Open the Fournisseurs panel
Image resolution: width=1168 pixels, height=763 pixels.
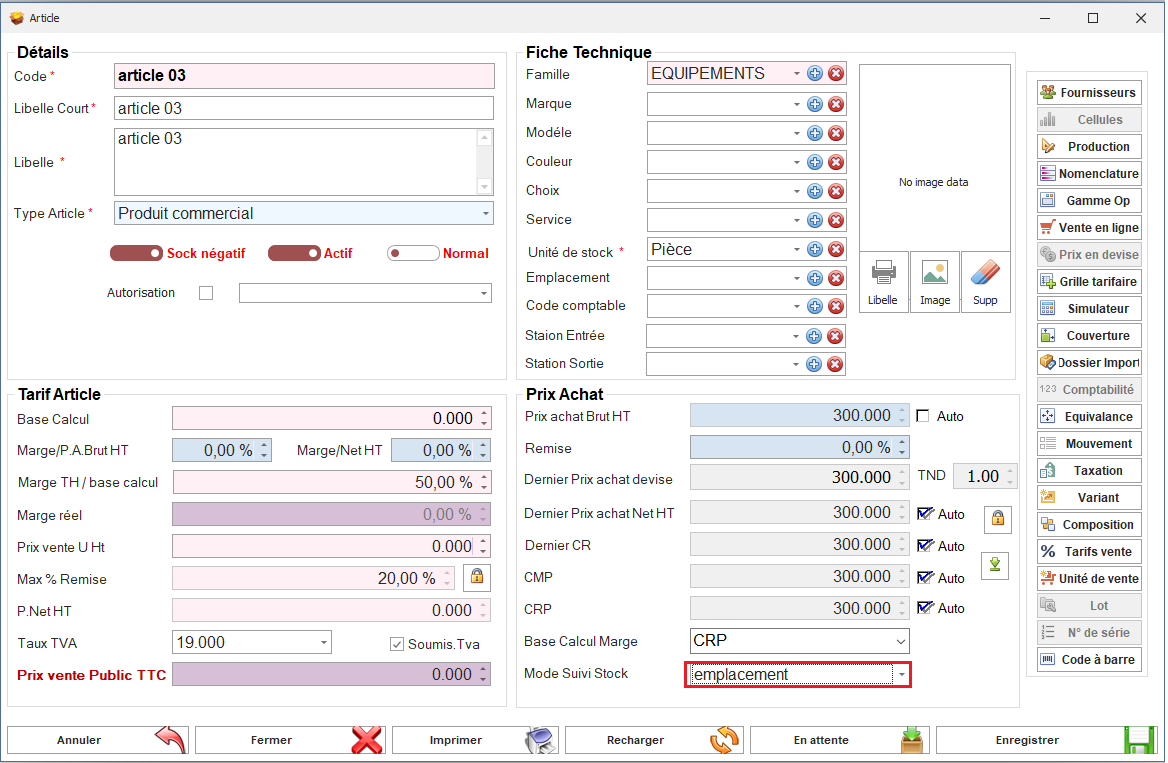coord(1089,93)
